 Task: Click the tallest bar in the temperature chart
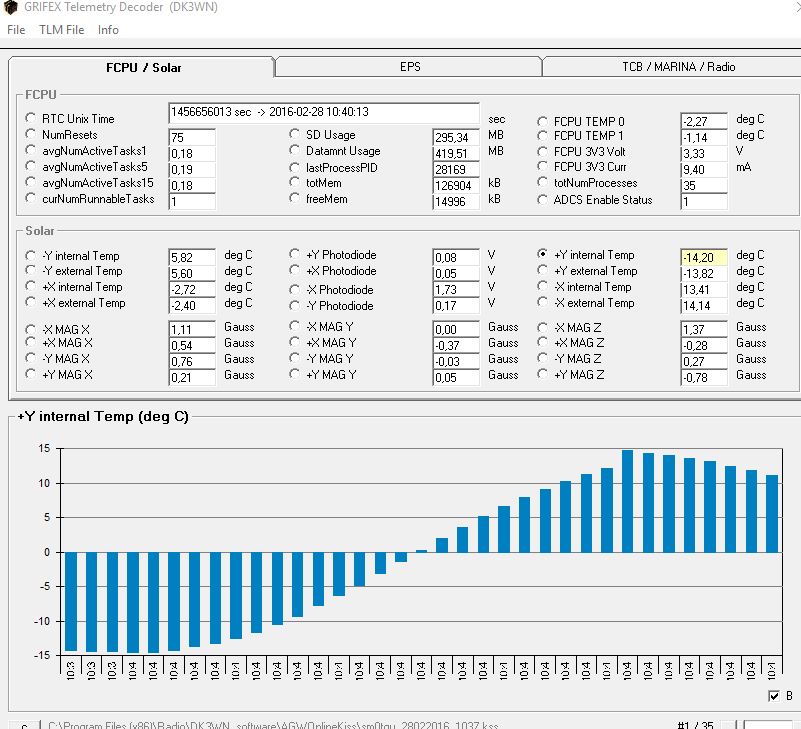(x=627, y=501)
